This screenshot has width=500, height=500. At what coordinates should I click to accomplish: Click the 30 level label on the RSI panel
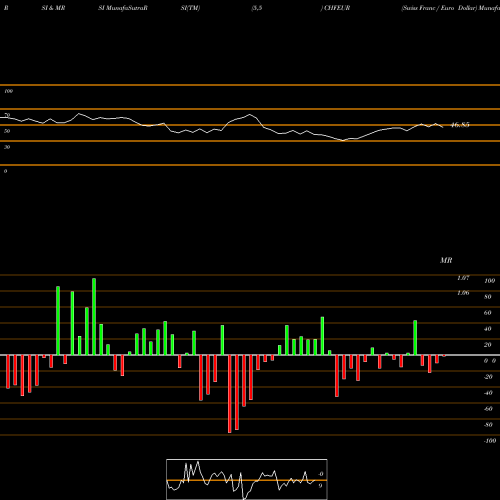[x=7, y=147]
